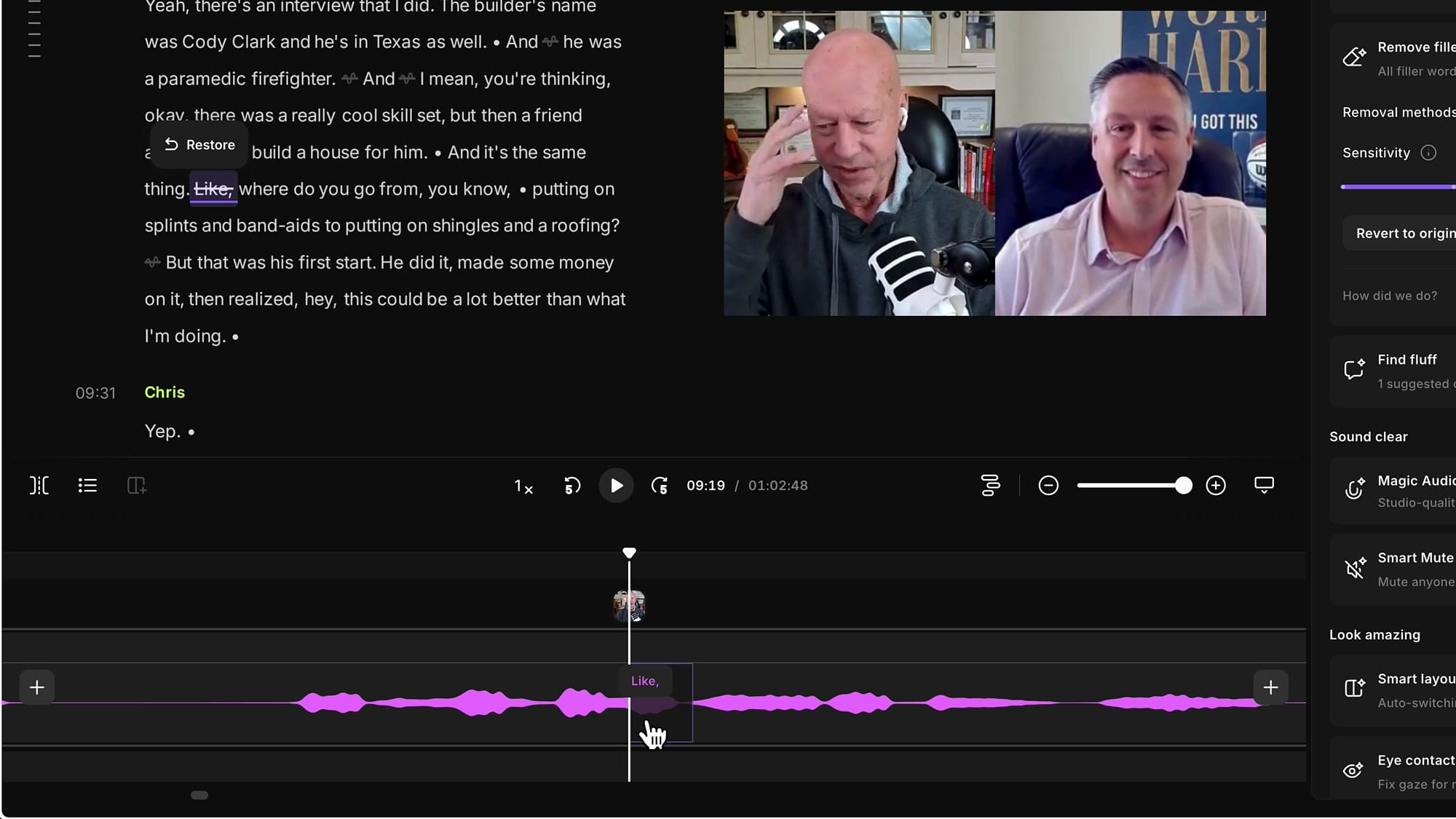
Task: Open the Find fluff suggestions icon
Action: pos(1354,369)
